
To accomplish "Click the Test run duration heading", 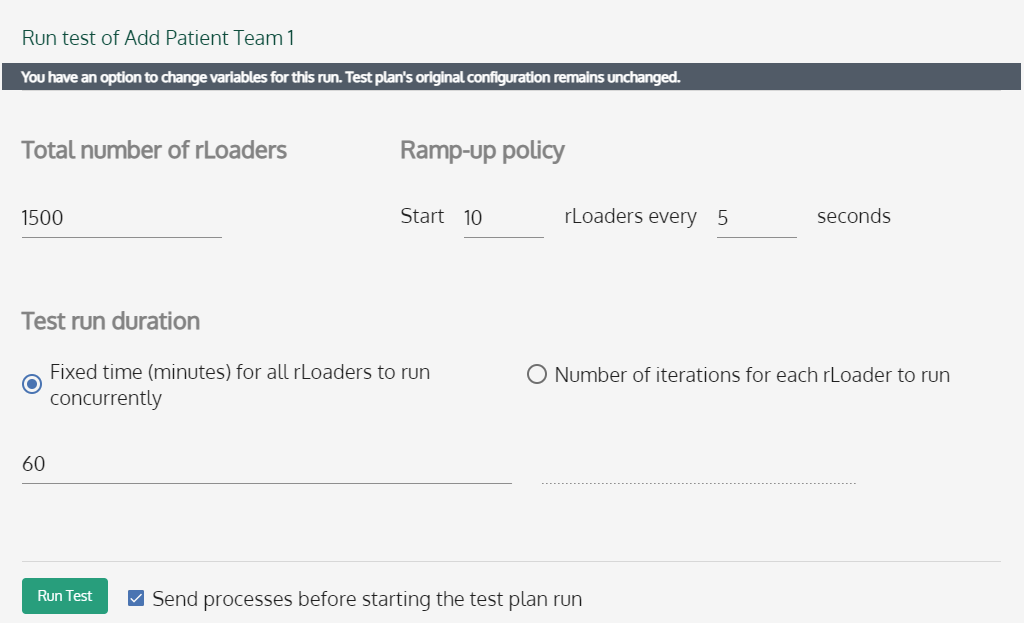I will [x=110, y=321].
